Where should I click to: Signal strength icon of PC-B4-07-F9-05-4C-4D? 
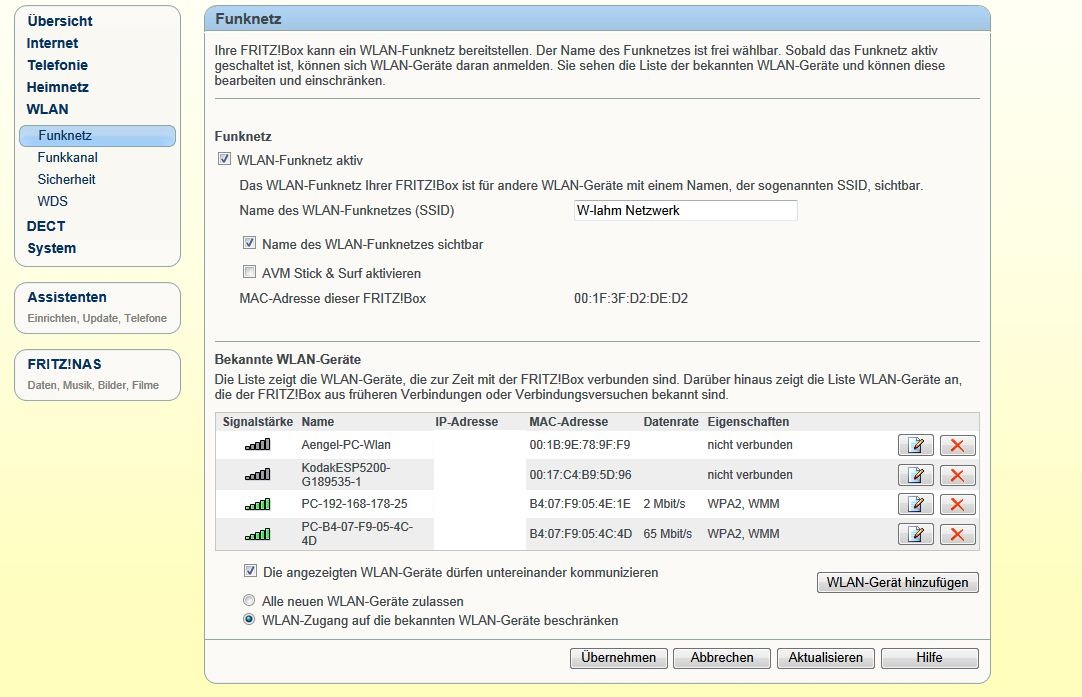(257, 534)
